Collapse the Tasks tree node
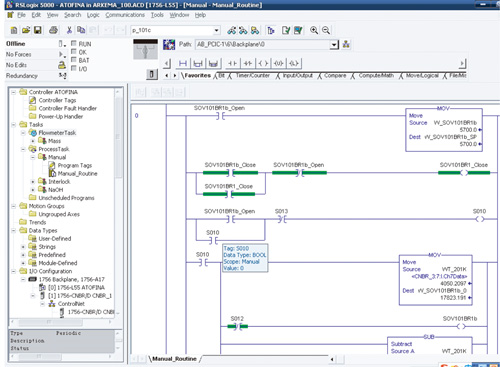Image resolution: width=500 pixels, height=367 pixels. point(14,125)
